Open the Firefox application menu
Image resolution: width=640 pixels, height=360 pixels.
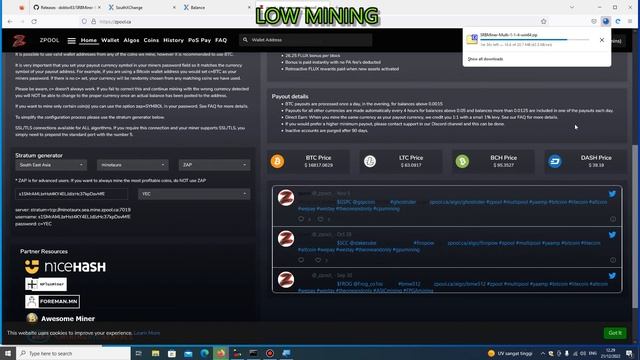pyautogui.click(x=630, y=21)
